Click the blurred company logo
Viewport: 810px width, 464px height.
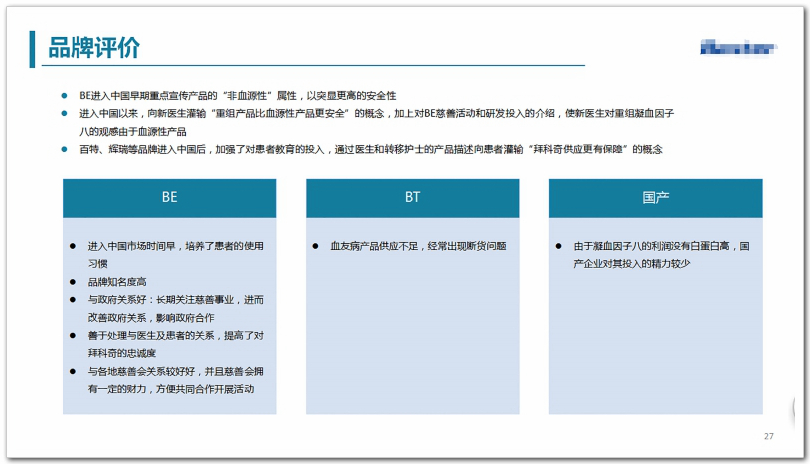739,48
